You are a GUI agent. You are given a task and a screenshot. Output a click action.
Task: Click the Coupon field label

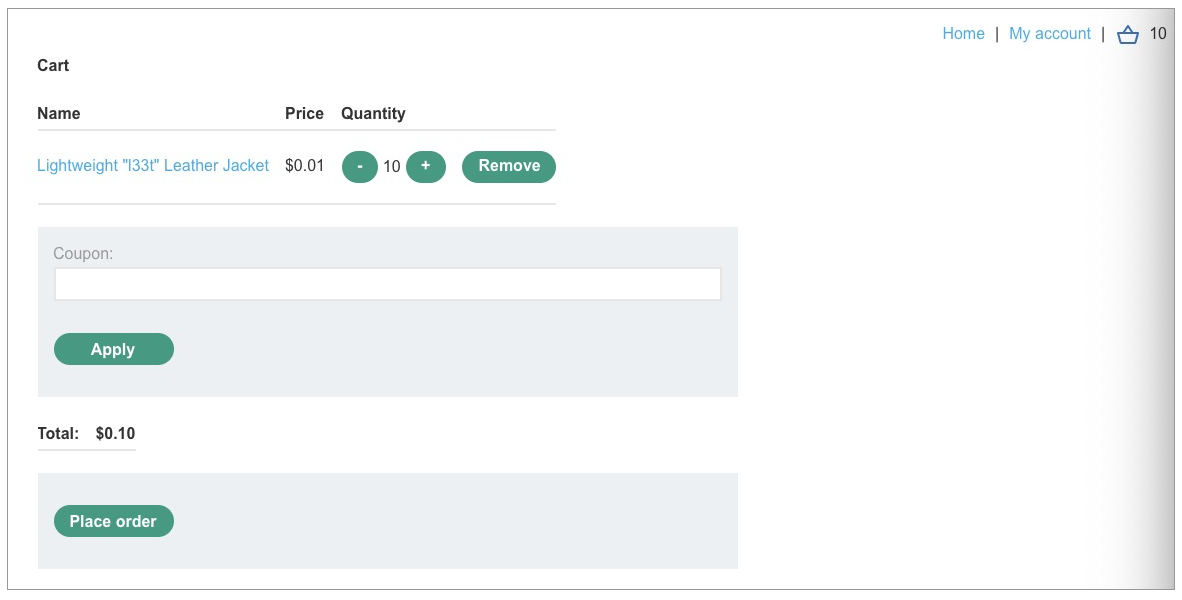(83, 254)
